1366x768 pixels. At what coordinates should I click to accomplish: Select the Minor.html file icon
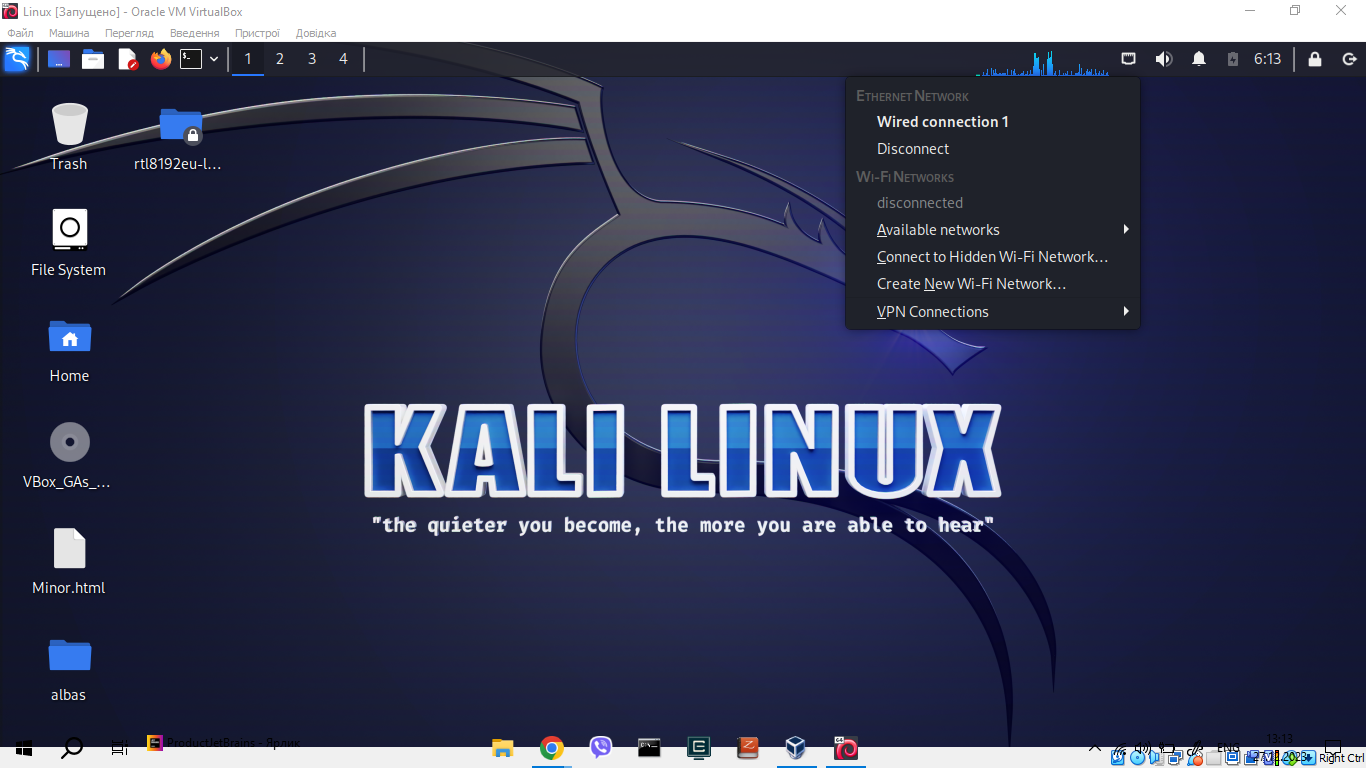69,561
